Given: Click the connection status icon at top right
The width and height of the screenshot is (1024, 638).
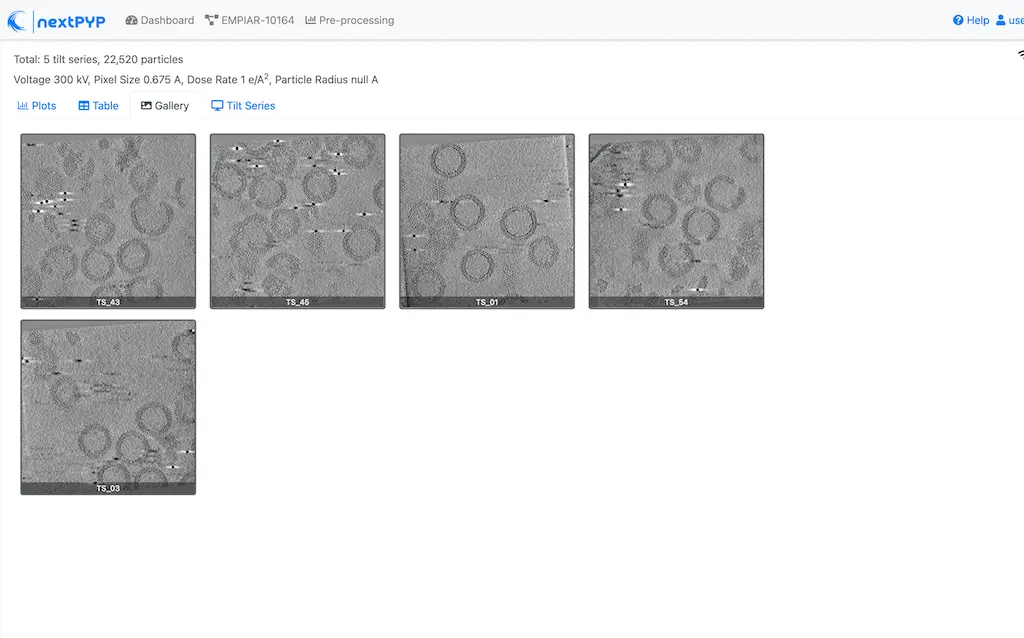Looking at the screenshot, I should click(x=1020, y=56).
